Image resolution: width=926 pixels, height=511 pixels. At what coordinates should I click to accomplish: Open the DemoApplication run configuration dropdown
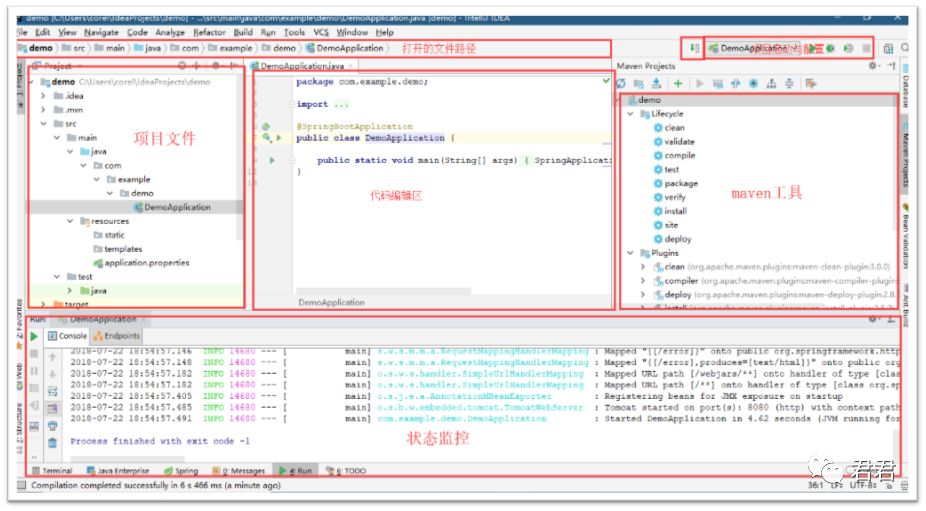click(x=753, y=48)
